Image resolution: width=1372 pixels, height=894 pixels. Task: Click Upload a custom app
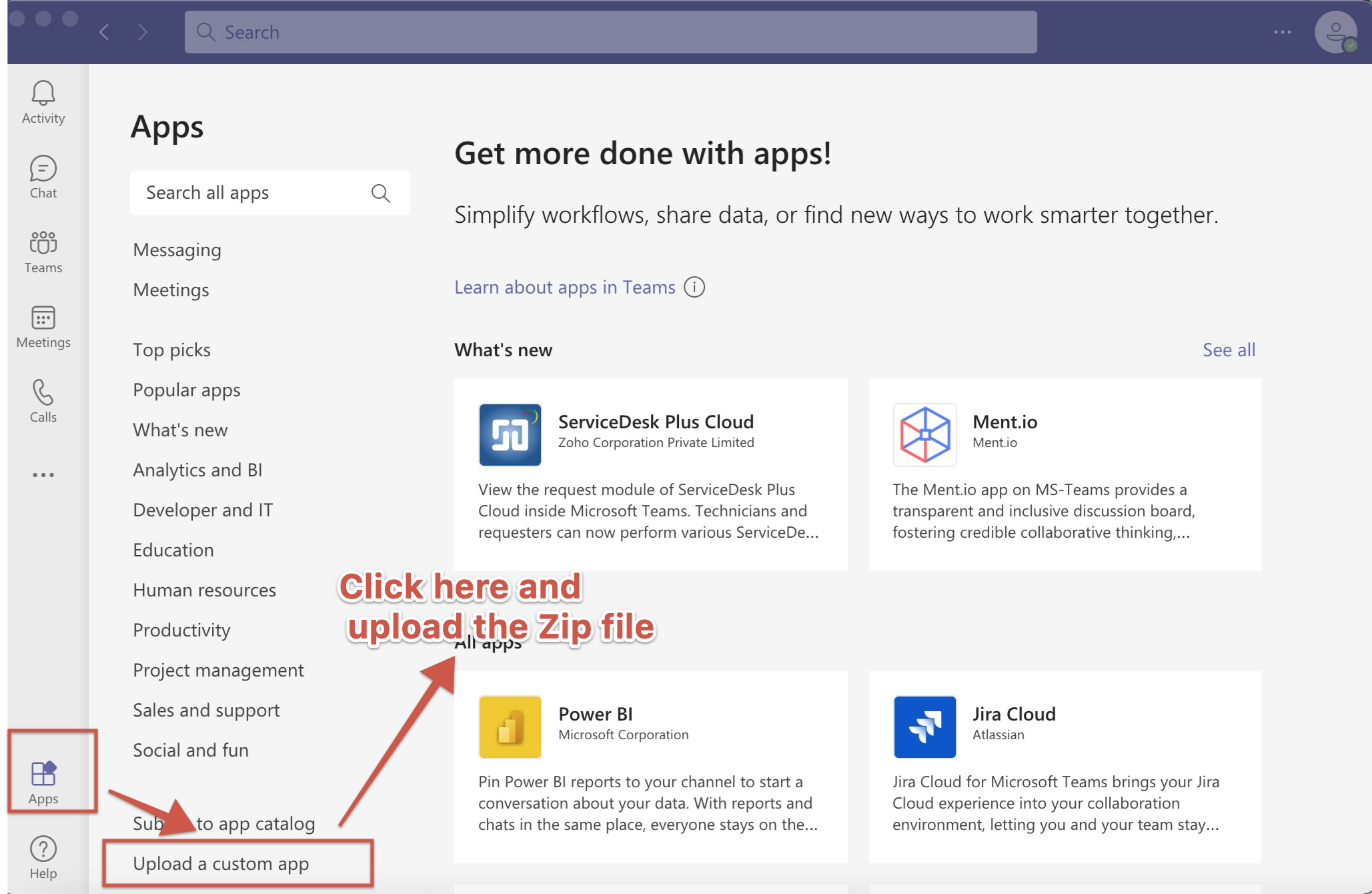click(x=221, y=864)
